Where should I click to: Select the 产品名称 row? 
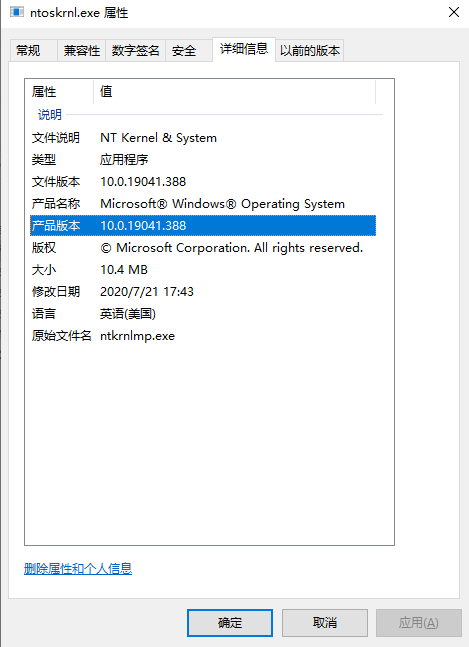203,204
